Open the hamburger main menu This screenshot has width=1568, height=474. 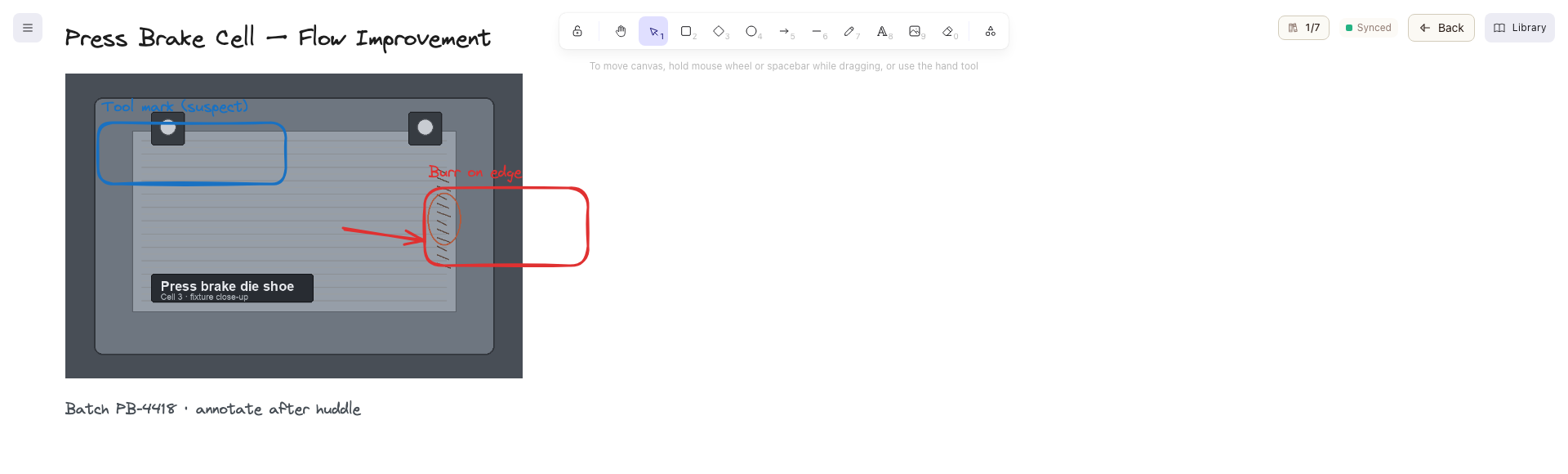(x=28, y=28)
